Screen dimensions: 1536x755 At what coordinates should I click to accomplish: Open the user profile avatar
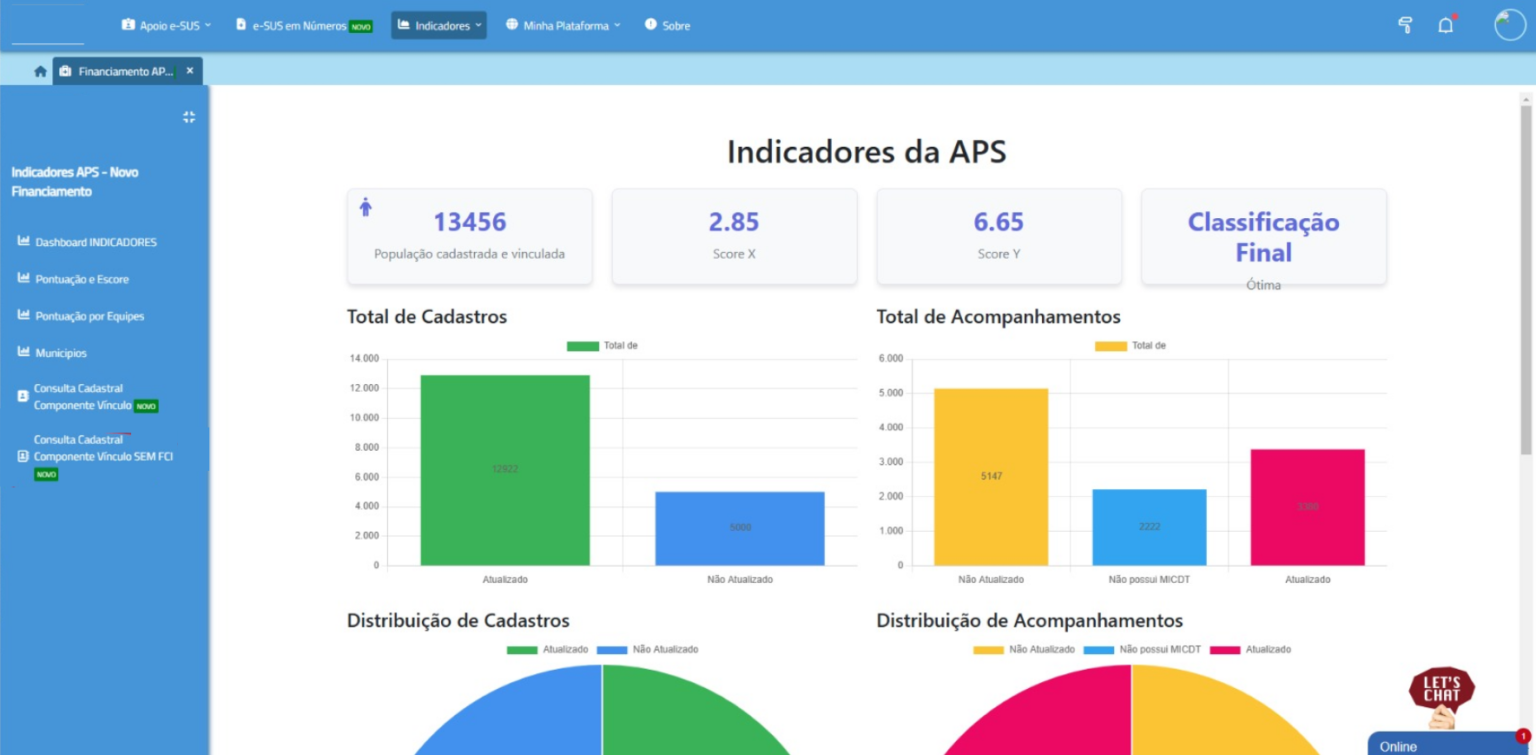[1508, 25]
